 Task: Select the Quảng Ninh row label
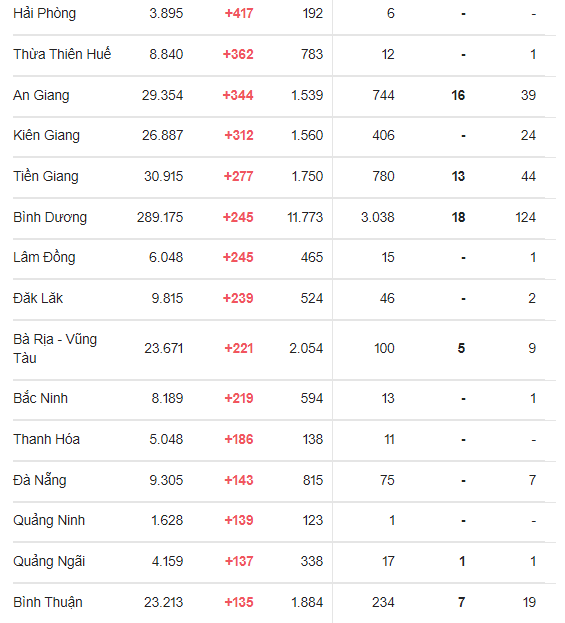pyautogui.click(x=49, y=521)
